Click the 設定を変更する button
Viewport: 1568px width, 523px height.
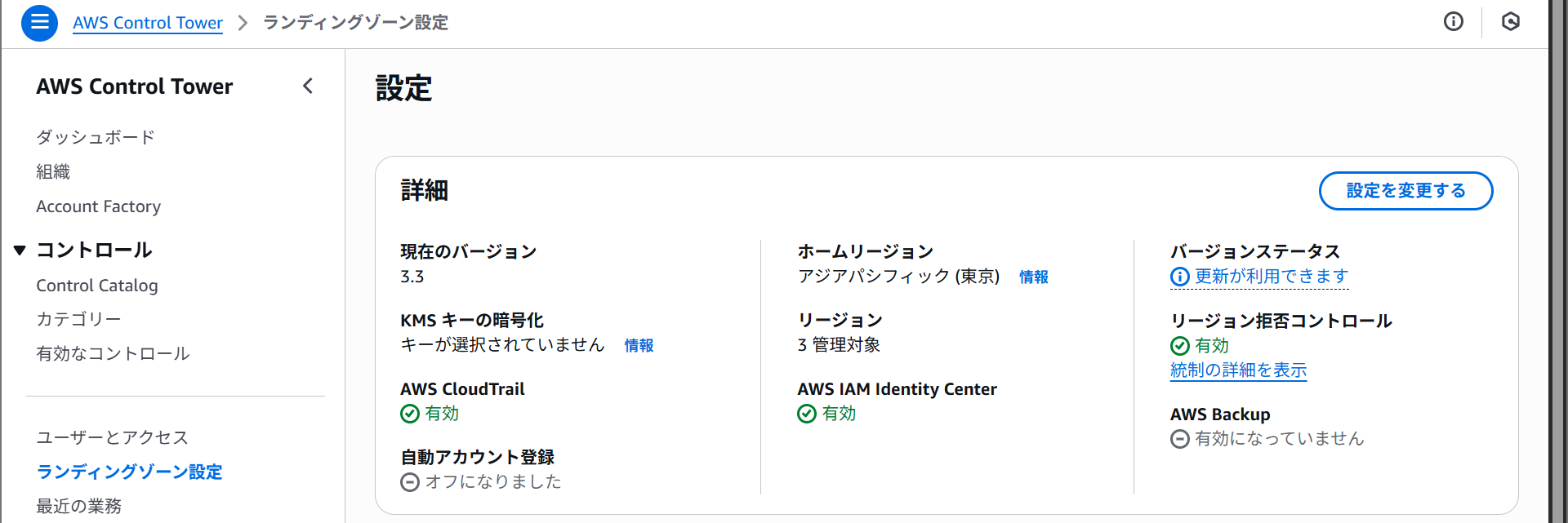coord(1405,191)
